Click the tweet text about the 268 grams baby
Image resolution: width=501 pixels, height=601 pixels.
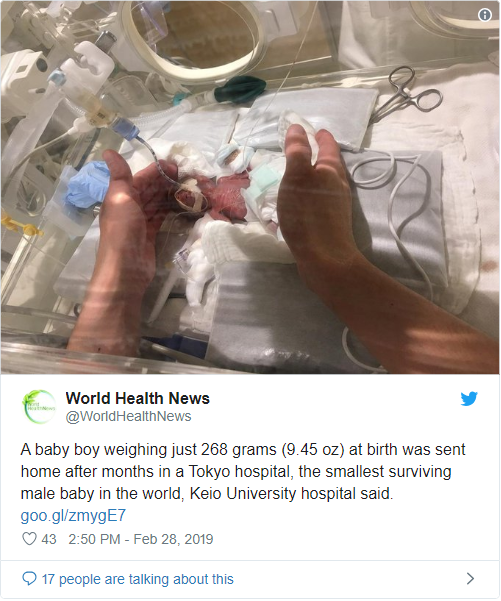[x=243, y=471]
